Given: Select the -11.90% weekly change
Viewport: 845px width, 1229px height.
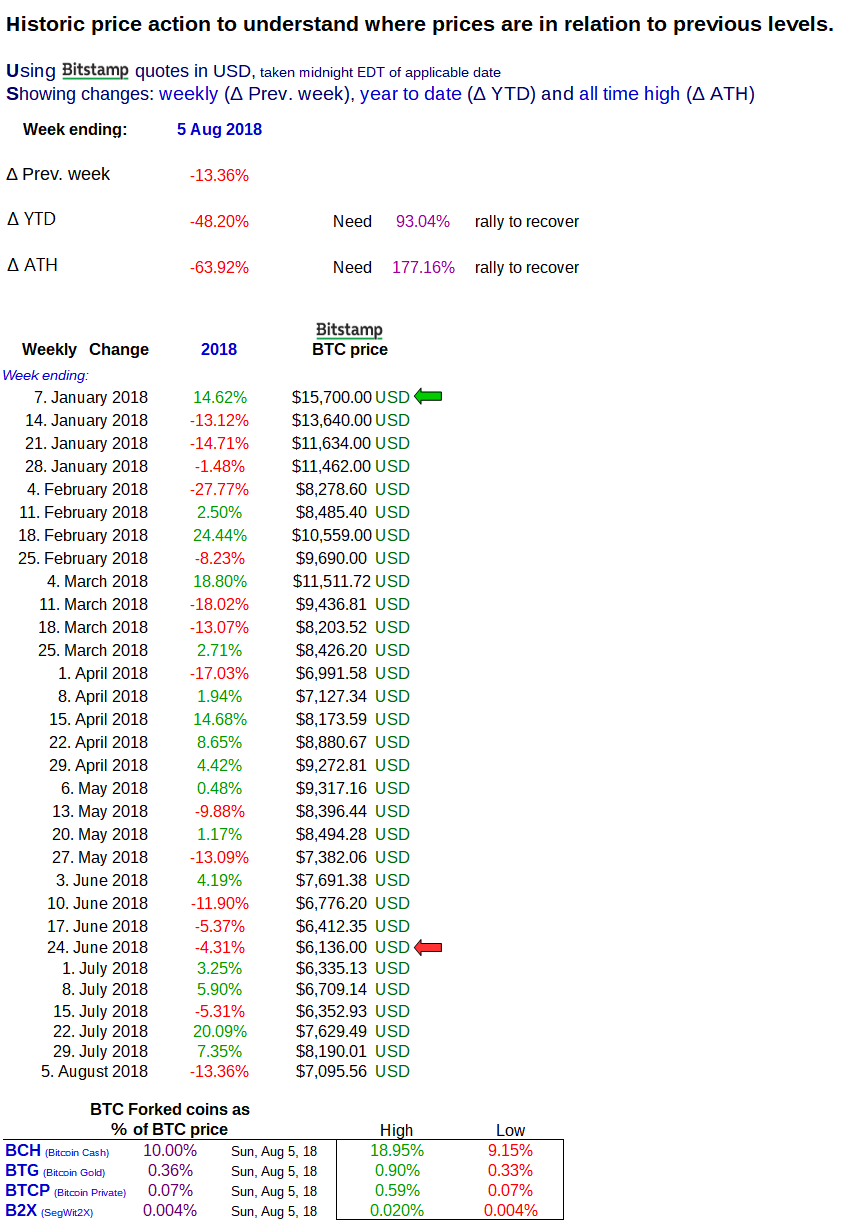Looking at the screenshot, I should pyautogui.click(x=219, y=903).
